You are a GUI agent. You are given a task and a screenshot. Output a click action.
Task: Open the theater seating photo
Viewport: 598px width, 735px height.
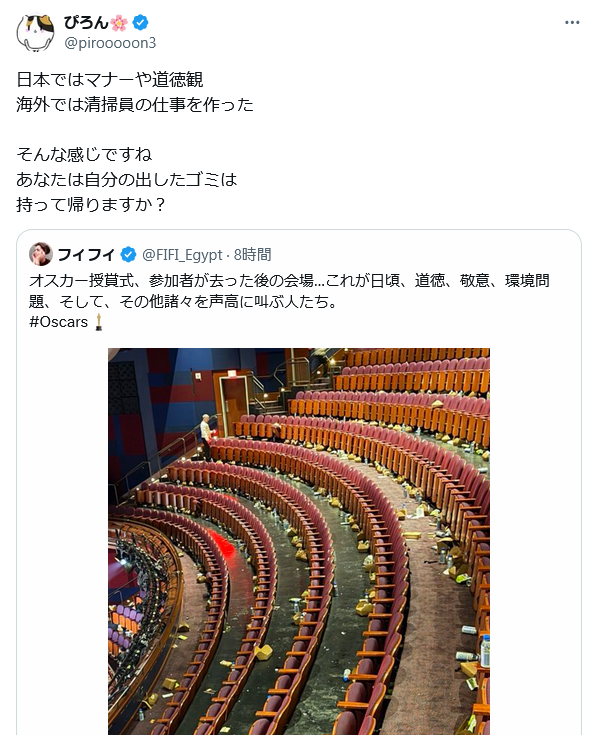299,541
